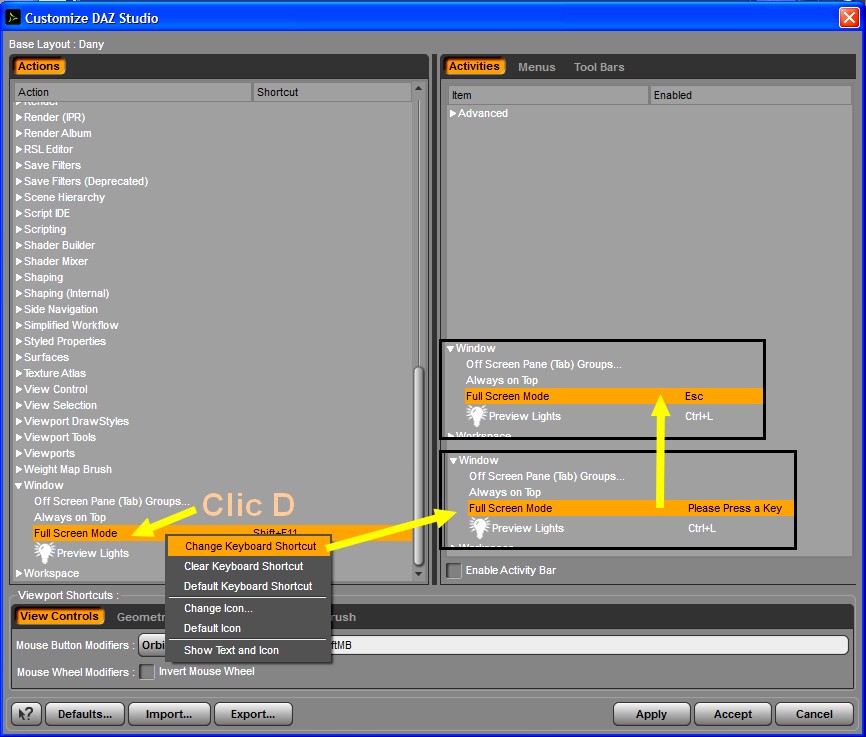Viewport: 866px width, 737px height.
Task: Choose Change Keyboard Shortcut from context menu
Action: [x=250, y=546]
